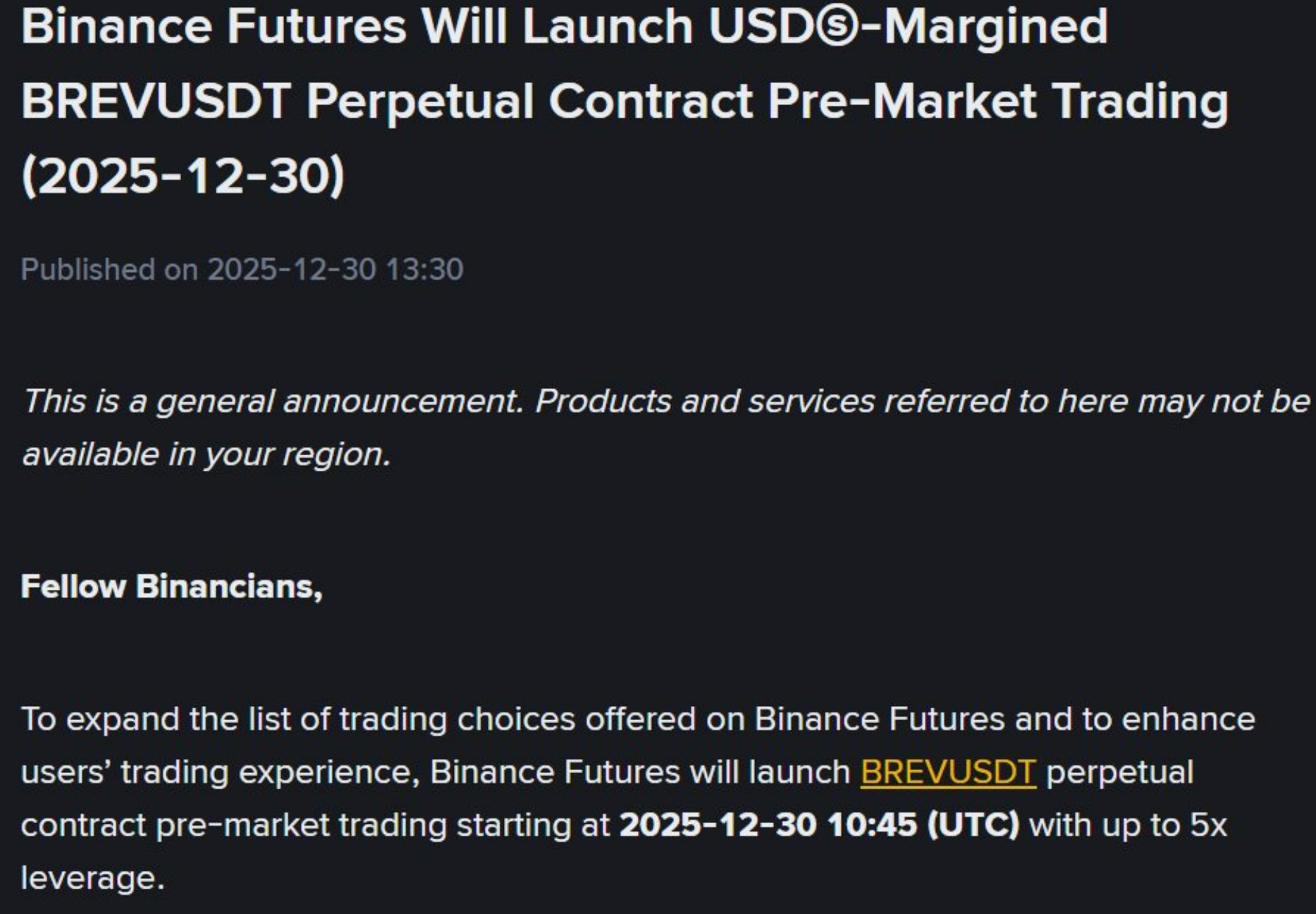Click the "Published on 2025-12-30 13:30" timestamp

[x=242, y=269]
